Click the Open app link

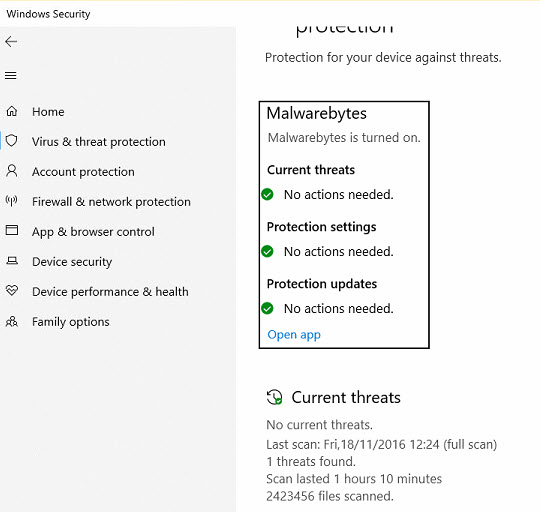[294, 335]
